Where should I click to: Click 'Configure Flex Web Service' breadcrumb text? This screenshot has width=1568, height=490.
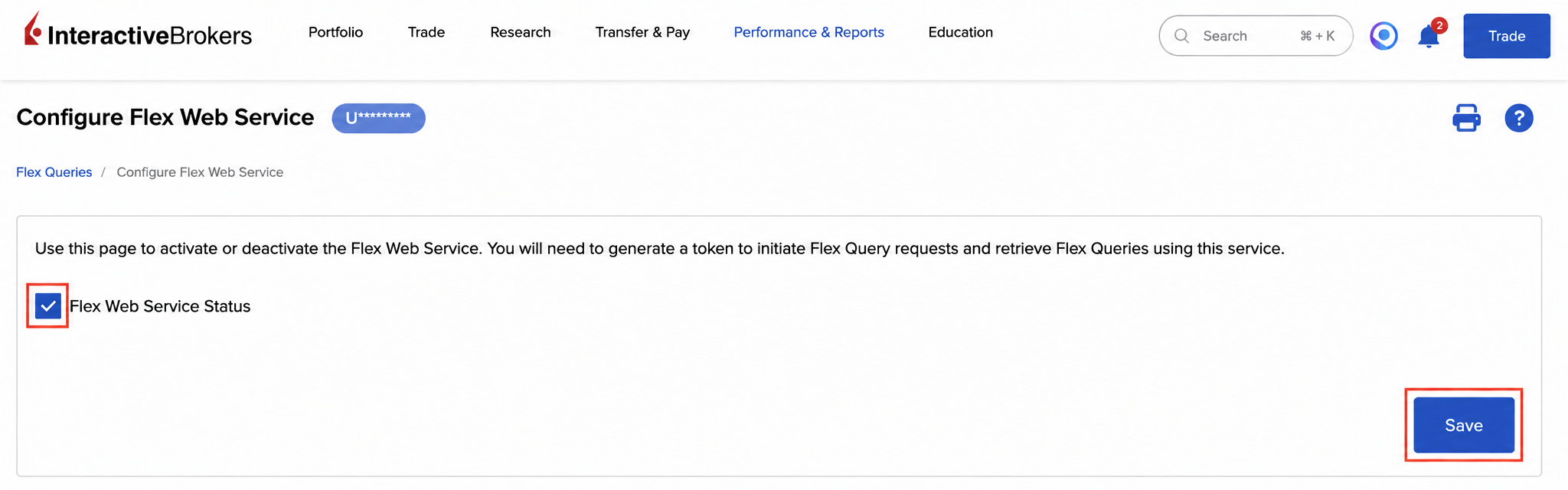click(x=200, y=172)
